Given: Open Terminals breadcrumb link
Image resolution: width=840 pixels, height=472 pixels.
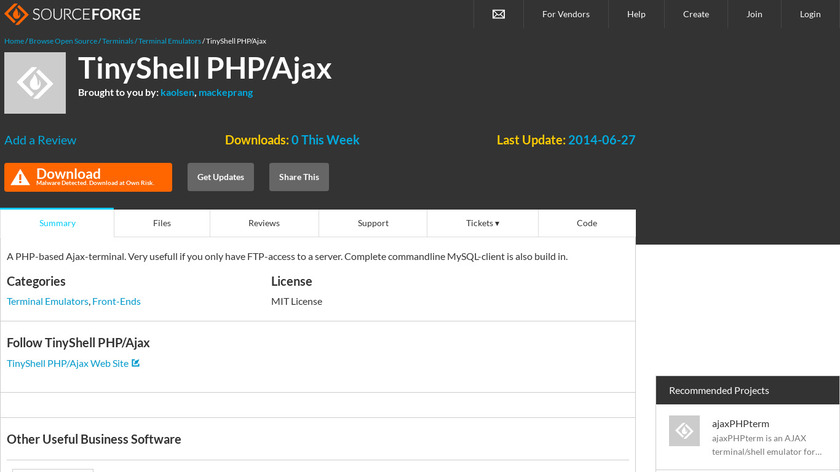Looking at the screenshot, I should [118, 41].
